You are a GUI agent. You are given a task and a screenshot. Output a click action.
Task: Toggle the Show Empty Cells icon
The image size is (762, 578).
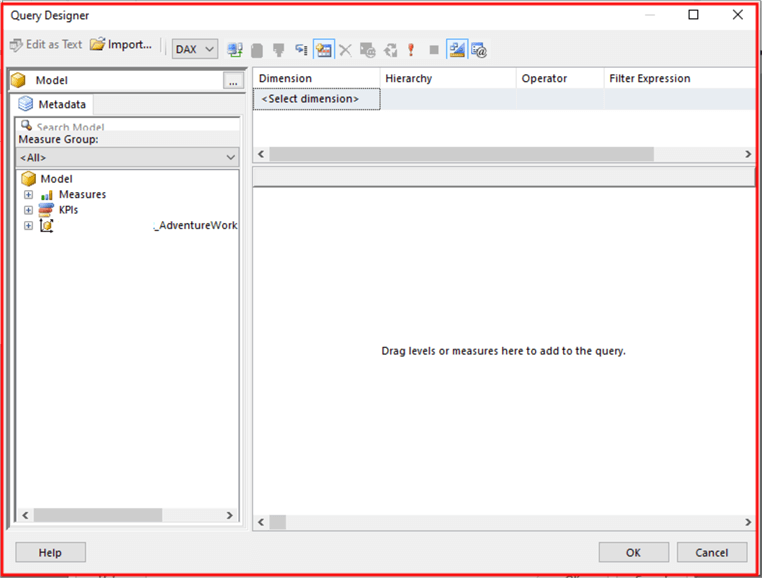point(279,50)
